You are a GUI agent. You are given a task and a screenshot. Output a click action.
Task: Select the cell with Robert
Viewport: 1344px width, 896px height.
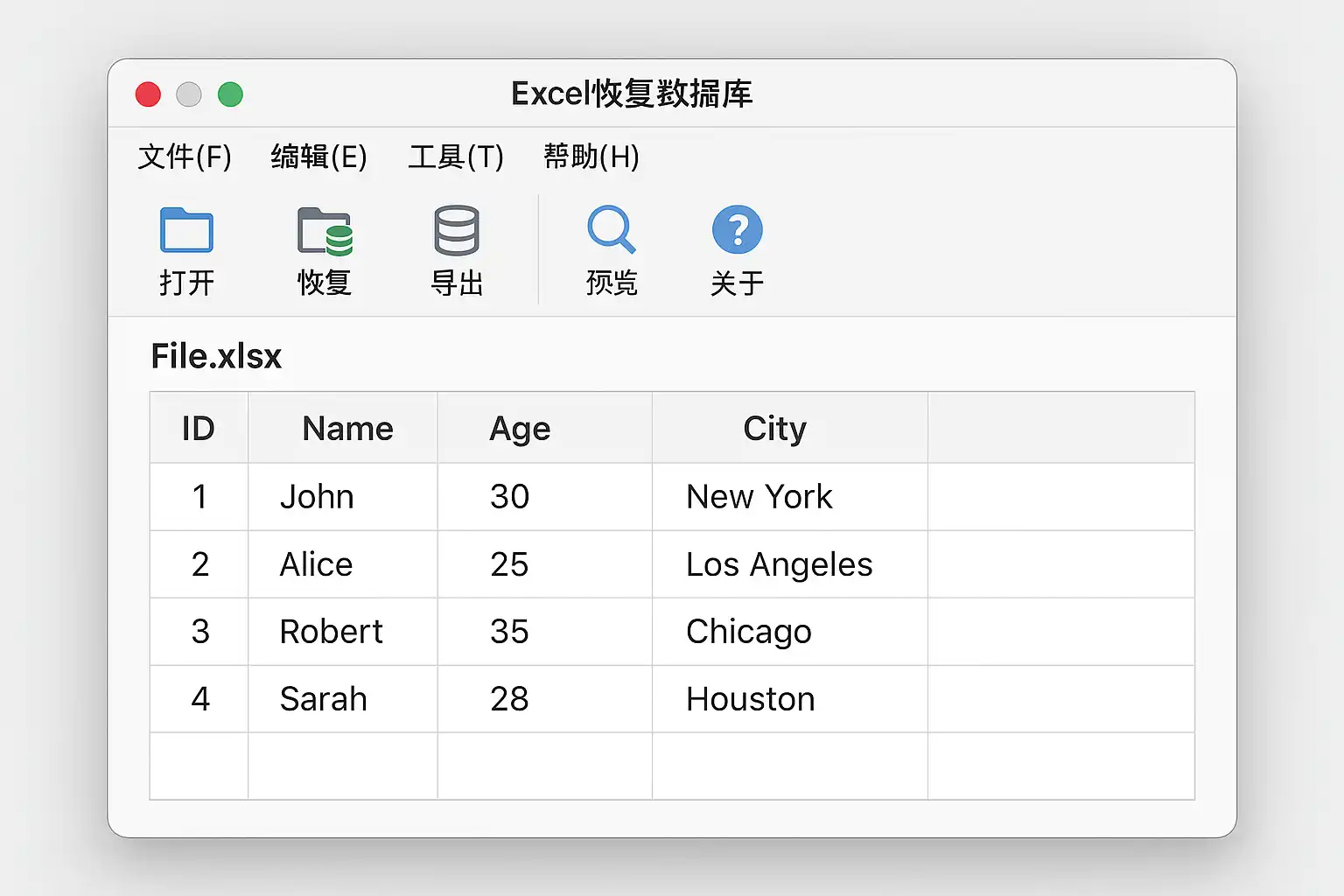(343, 632)
